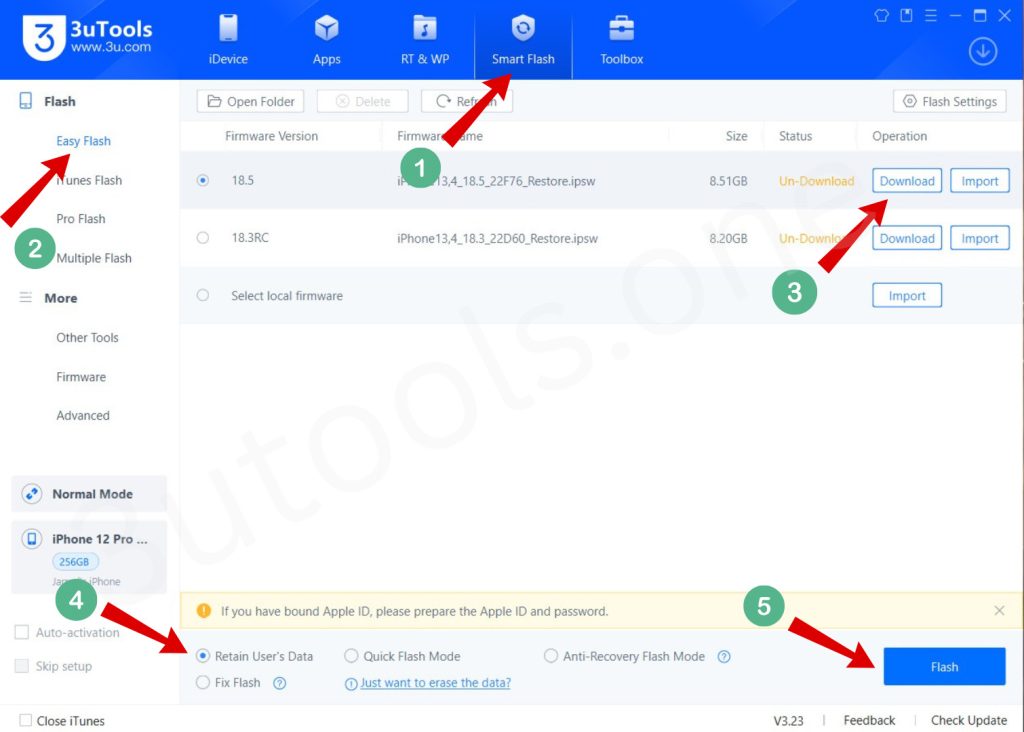Screen dimensions: 1024x732
Task: Toggle Skip setup checkbox
Action: pyautogui.click(x=22, y=666)
